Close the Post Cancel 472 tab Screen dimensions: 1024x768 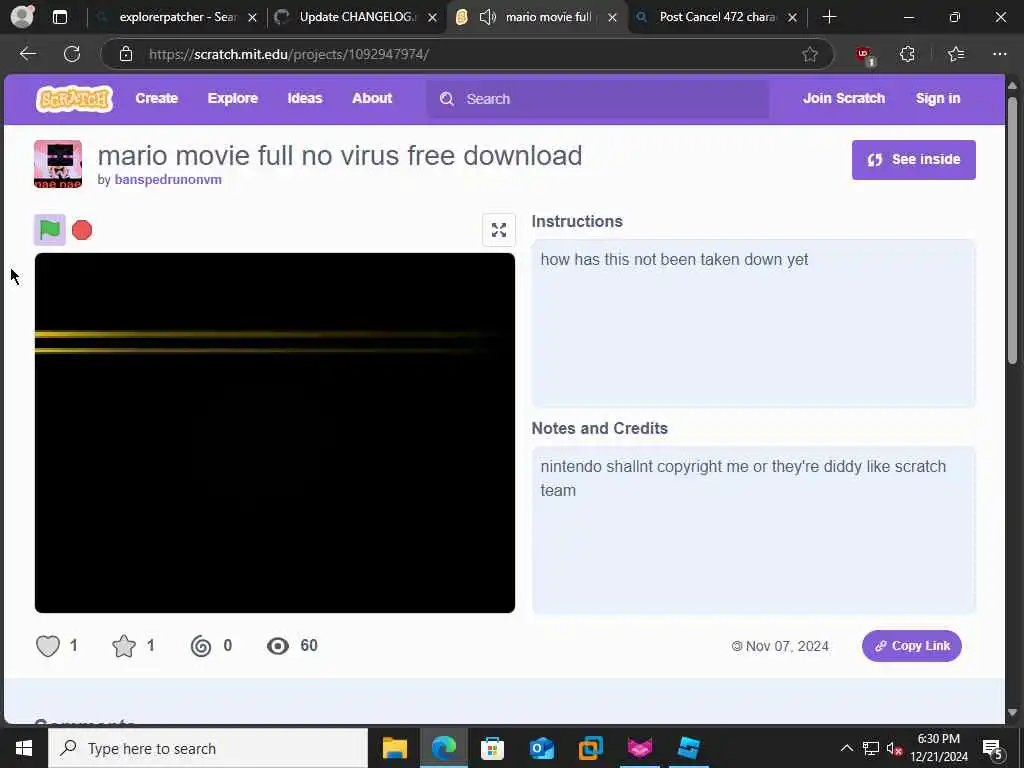click(x=792, y=18)
